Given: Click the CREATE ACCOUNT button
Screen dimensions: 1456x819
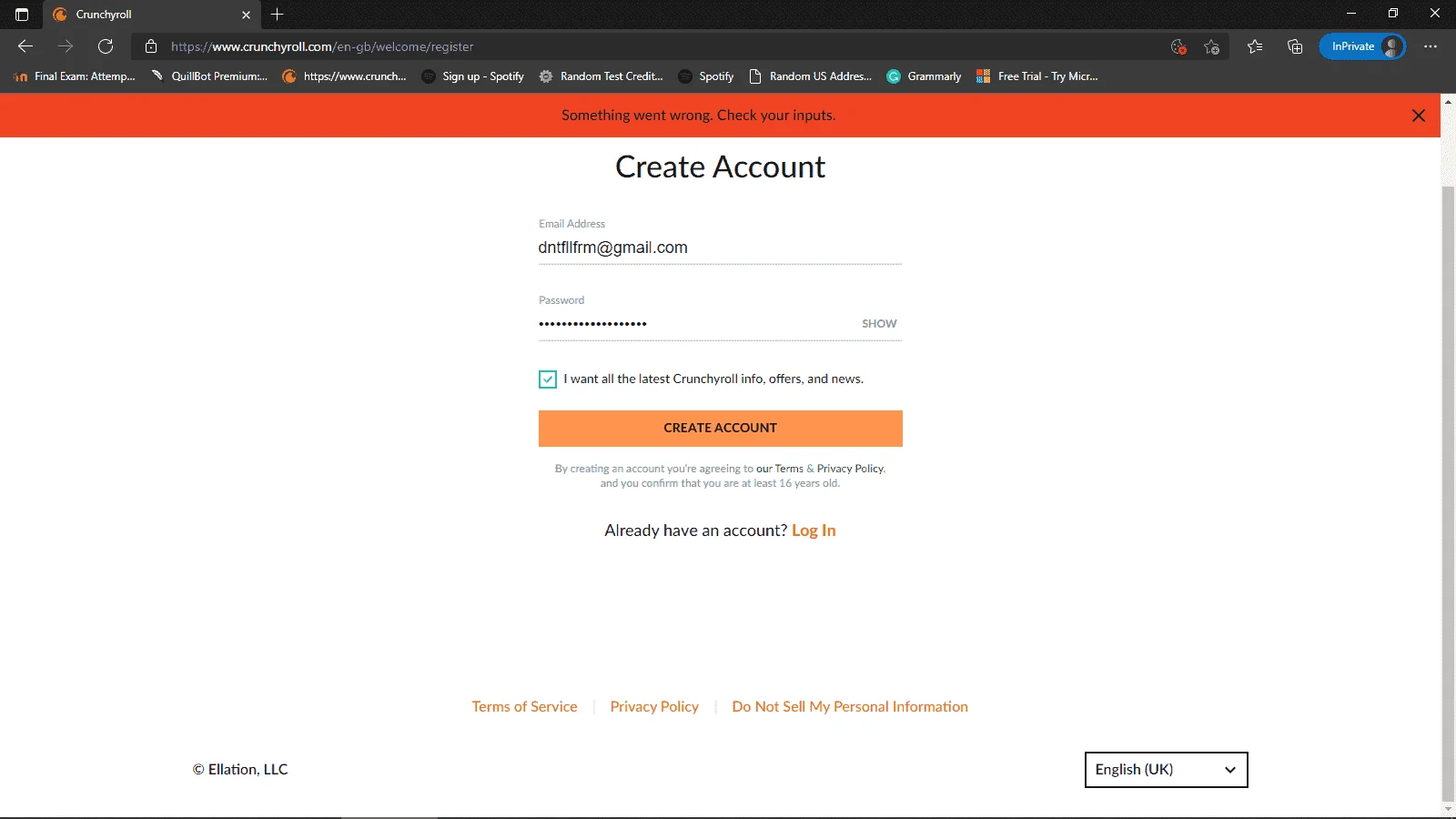Looking at the screenshot, I should [x=720, y=429].
